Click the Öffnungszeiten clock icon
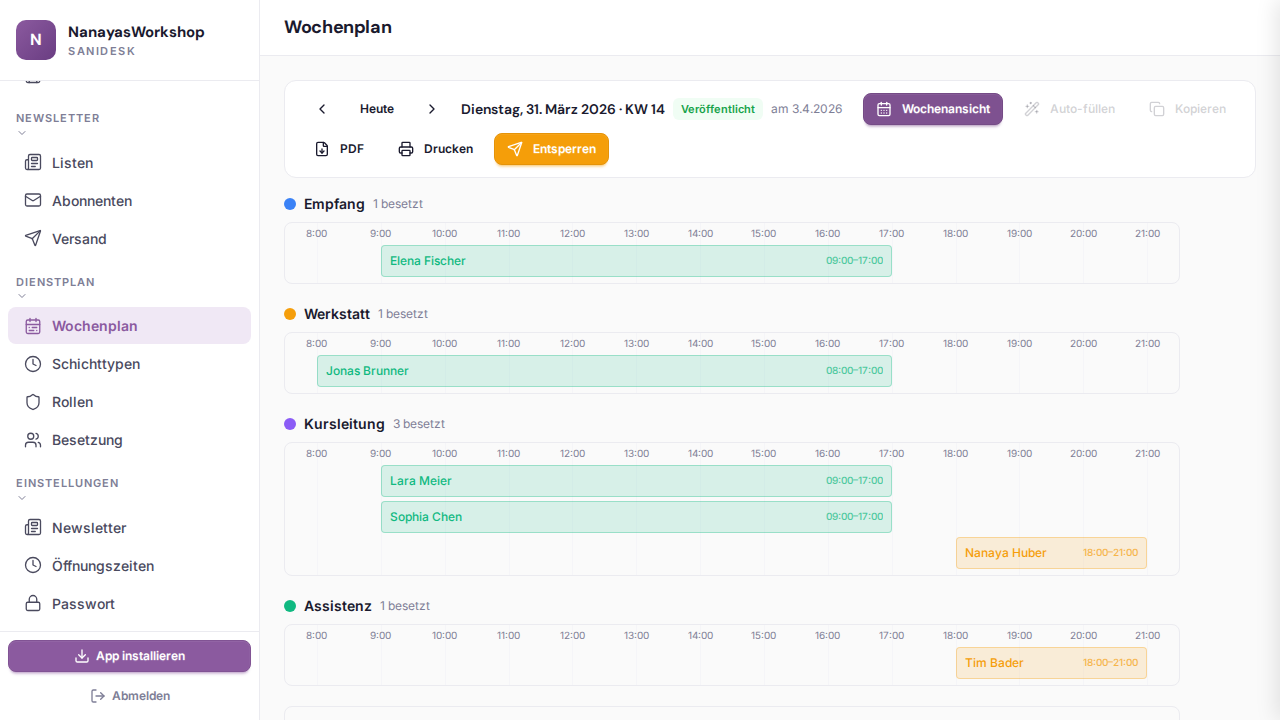 click(33, 566)
